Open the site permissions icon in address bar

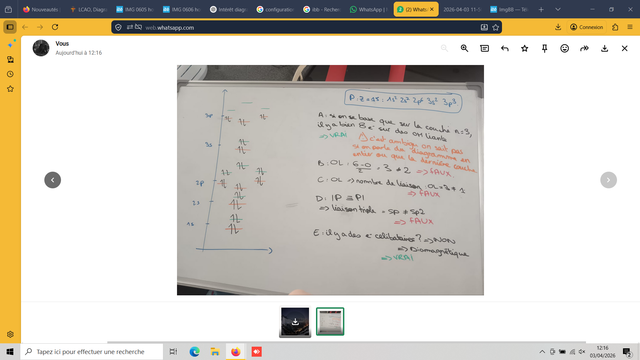(x=130, y=27)
